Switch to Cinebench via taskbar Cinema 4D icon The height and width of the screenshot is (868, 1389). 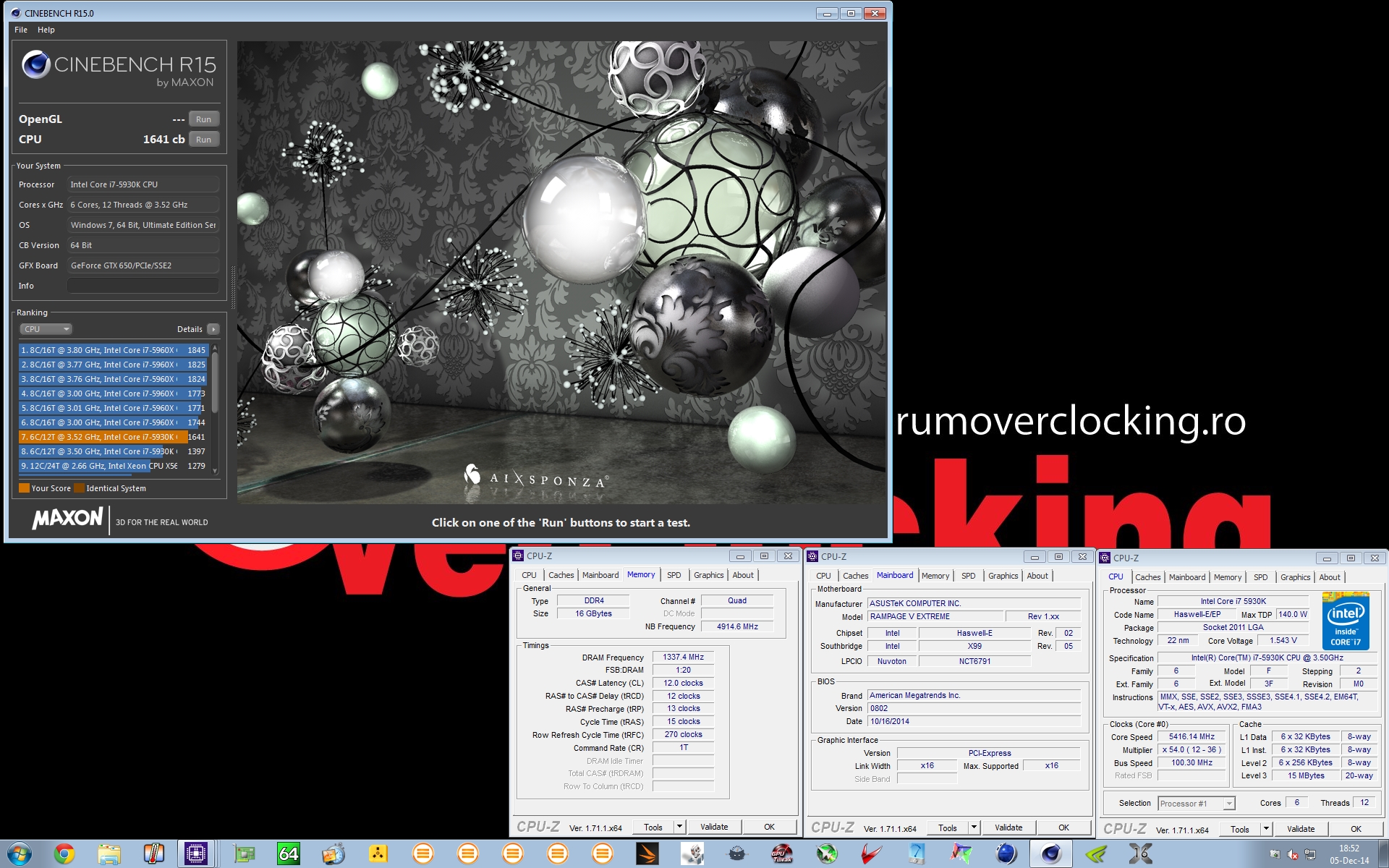(x=1051, y=854)
